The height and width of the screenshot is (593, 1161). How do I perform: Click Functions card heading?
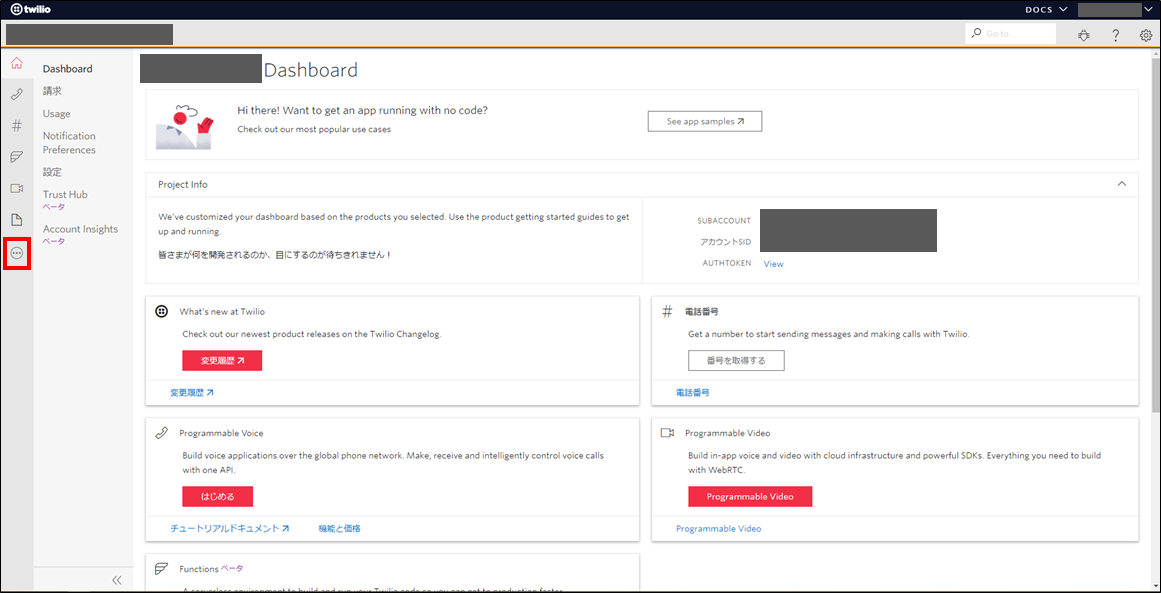click(x=198, y=569)
